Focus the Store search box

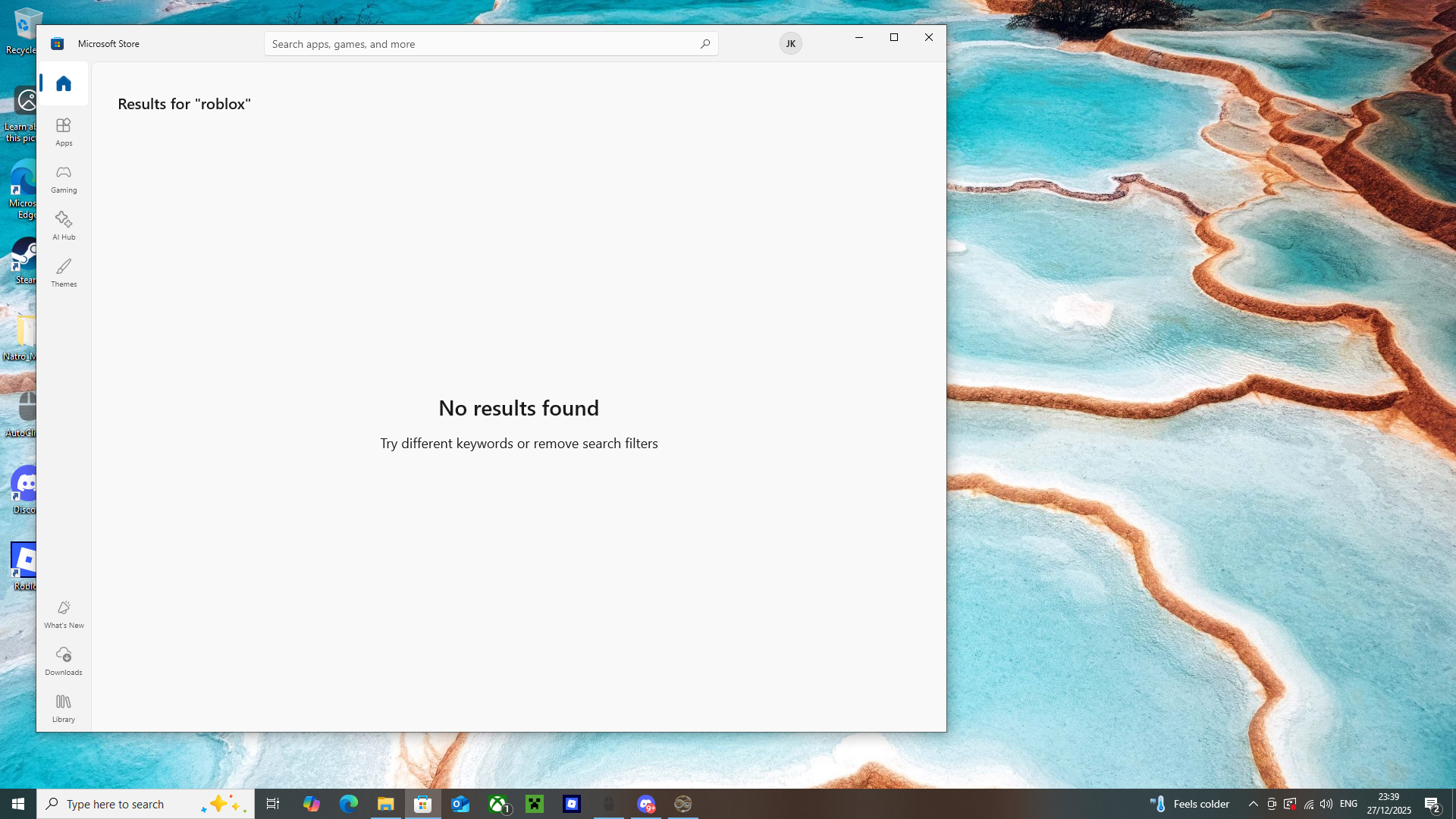478,44
